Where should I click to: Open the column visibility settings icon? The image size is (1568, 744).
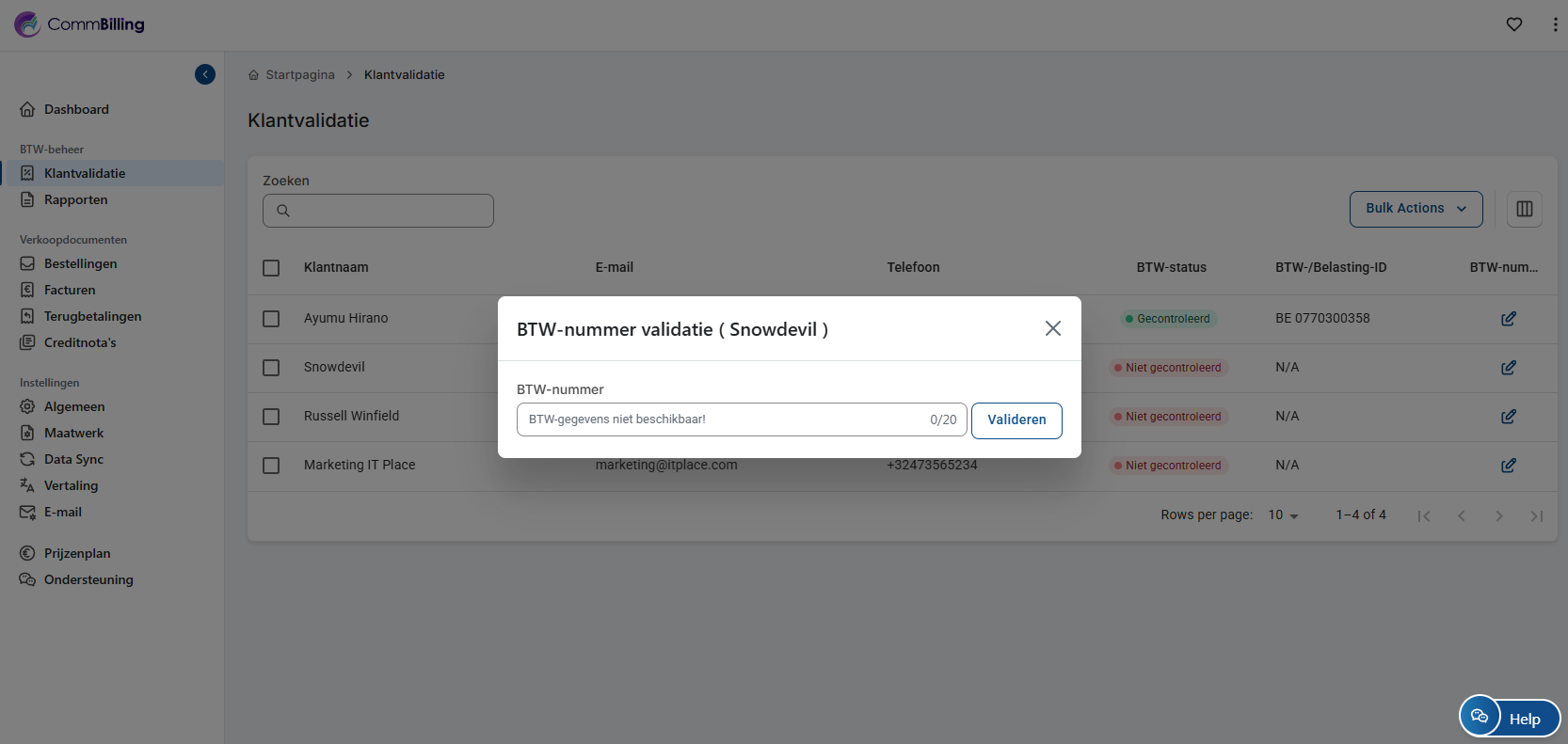[1524, 209]
